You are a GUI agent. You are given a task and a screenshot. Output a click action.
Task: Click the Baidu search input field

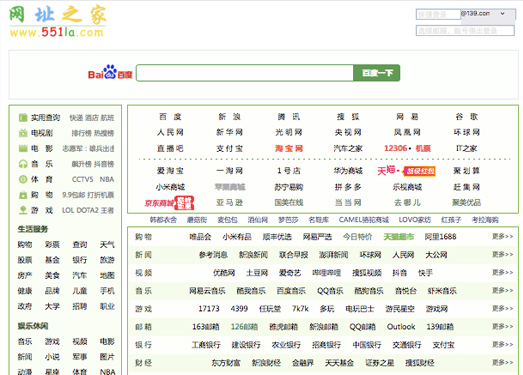245,73
